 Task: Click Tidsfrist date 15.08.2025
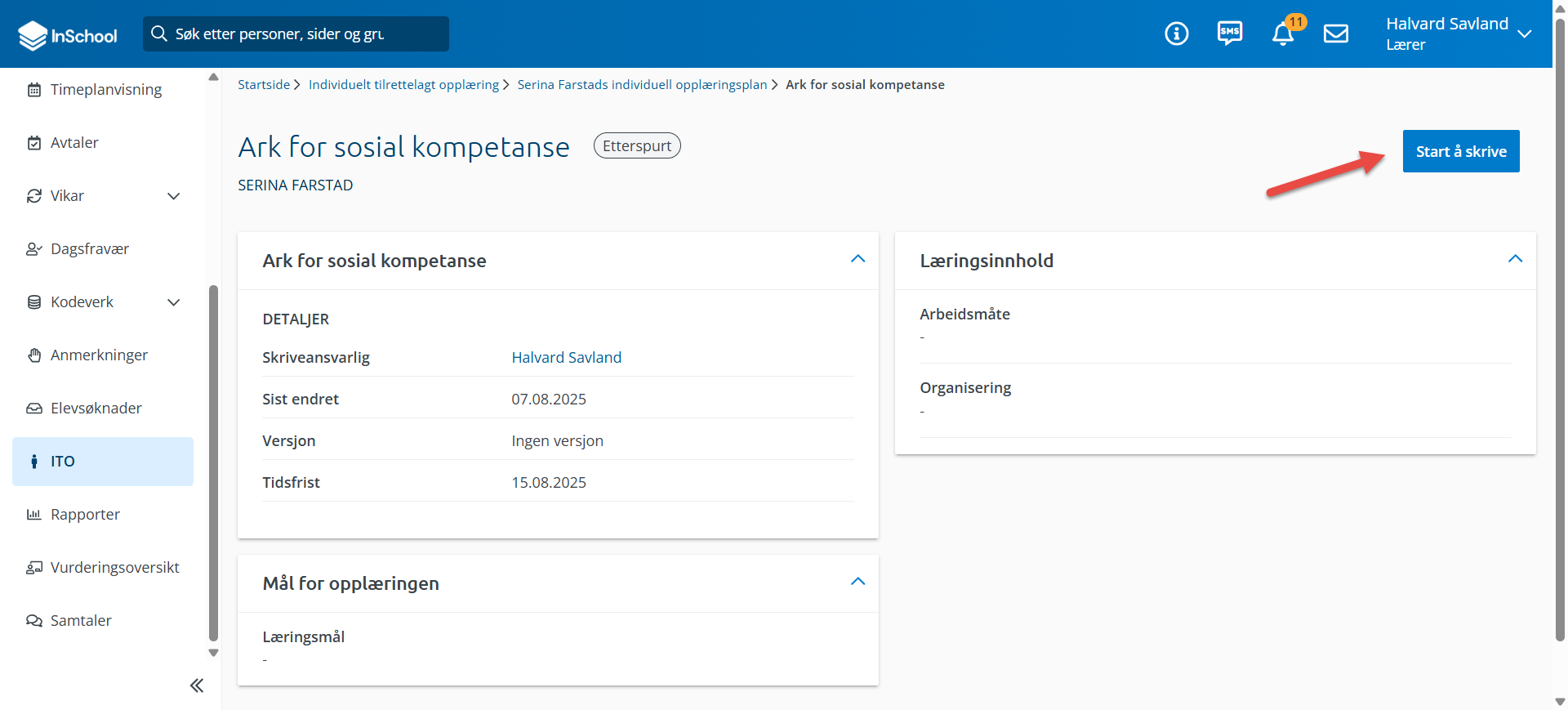[549, 483]
